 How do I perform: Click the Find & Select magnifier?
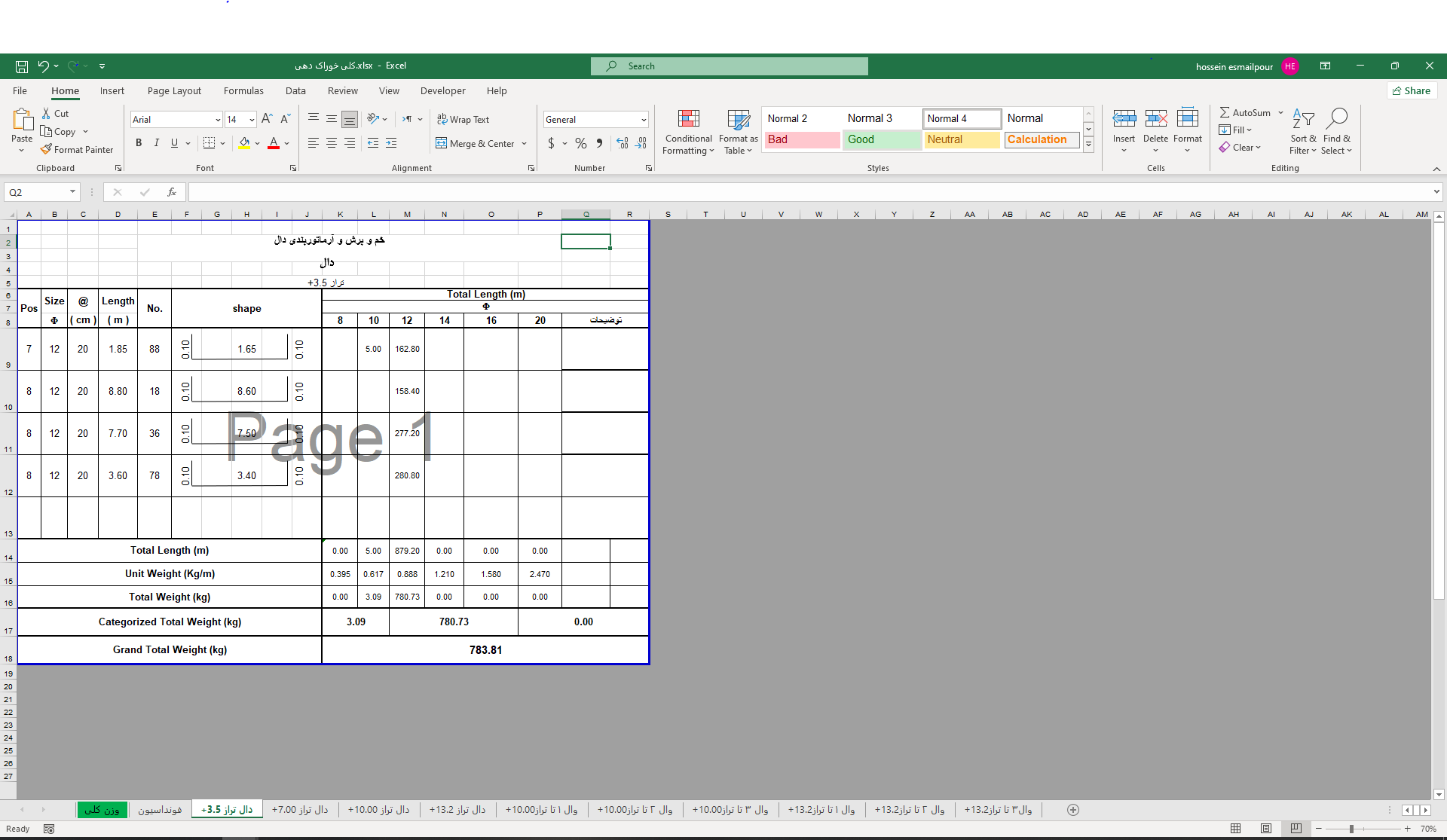click(1337, 118)
